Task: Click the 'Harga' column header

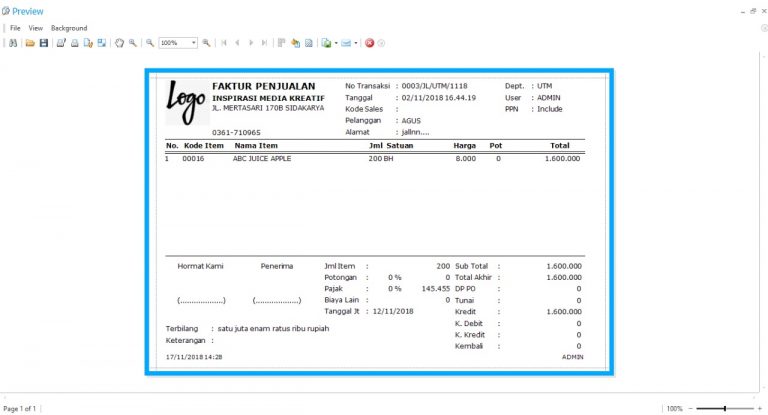Action: [464, 146]
